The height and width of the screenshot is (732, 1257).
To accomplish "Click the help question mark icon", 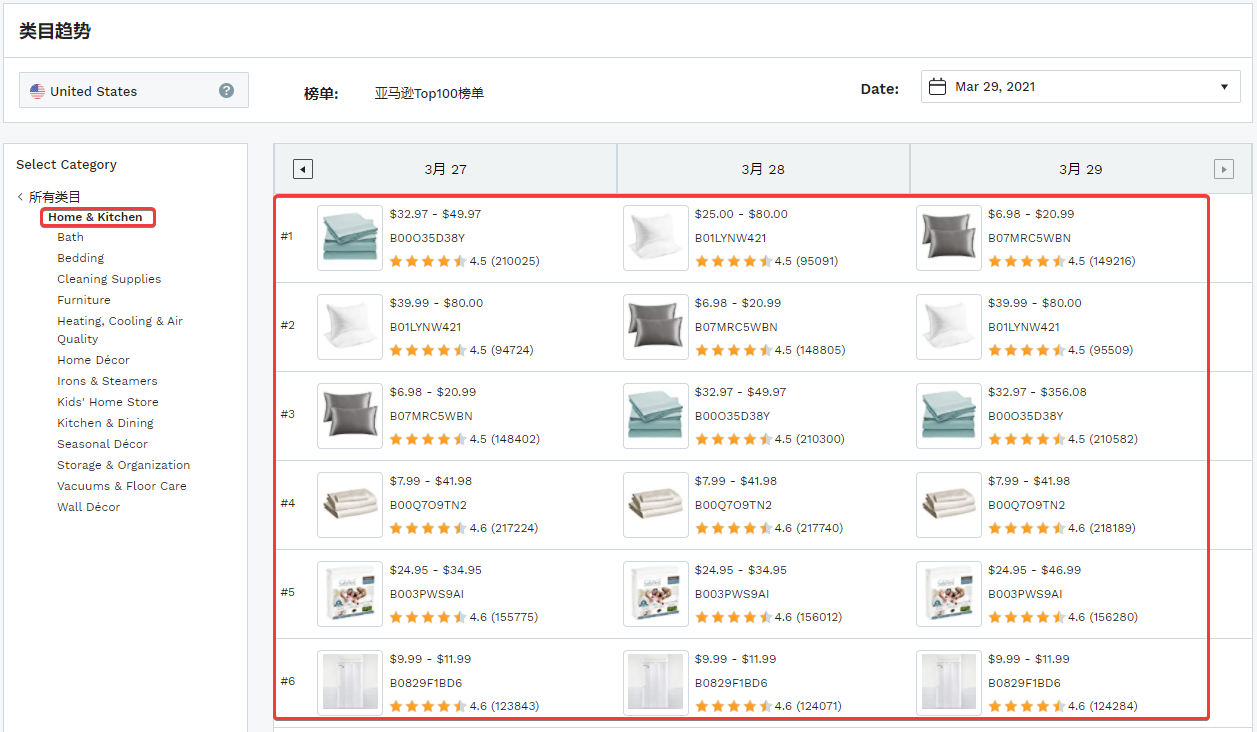I will [227, 91].
